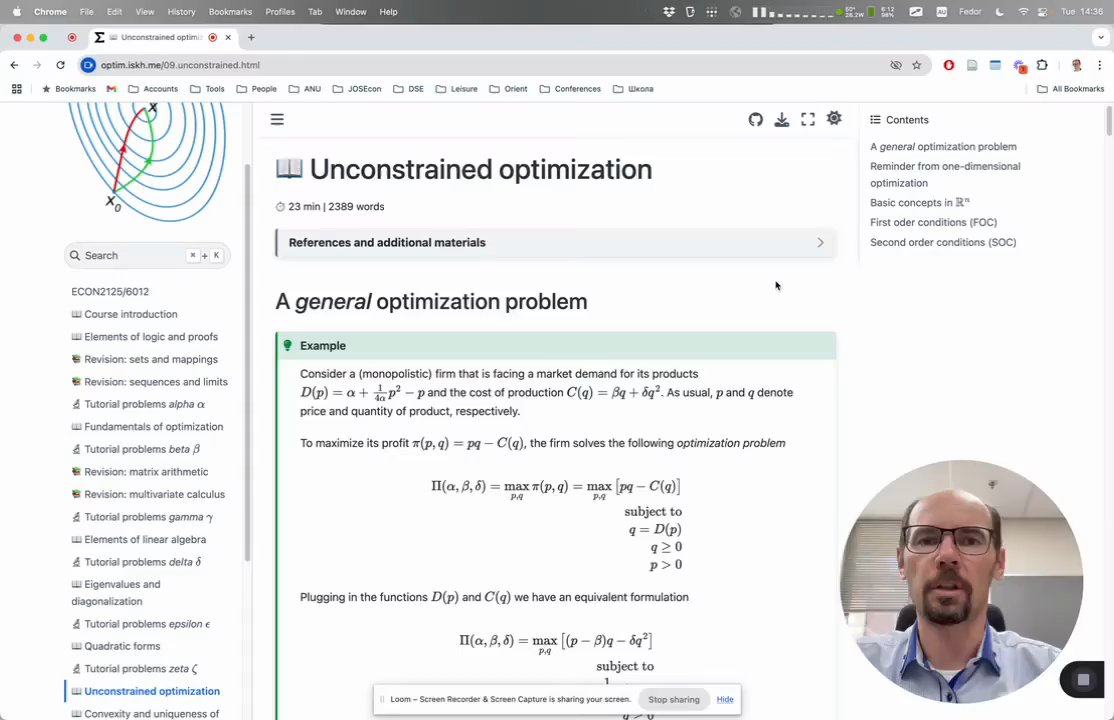The height and width of the screenshot is (720, 1114).
Task: Jump to First oder conditions (FOC)
Action: (x=933, y=222)
